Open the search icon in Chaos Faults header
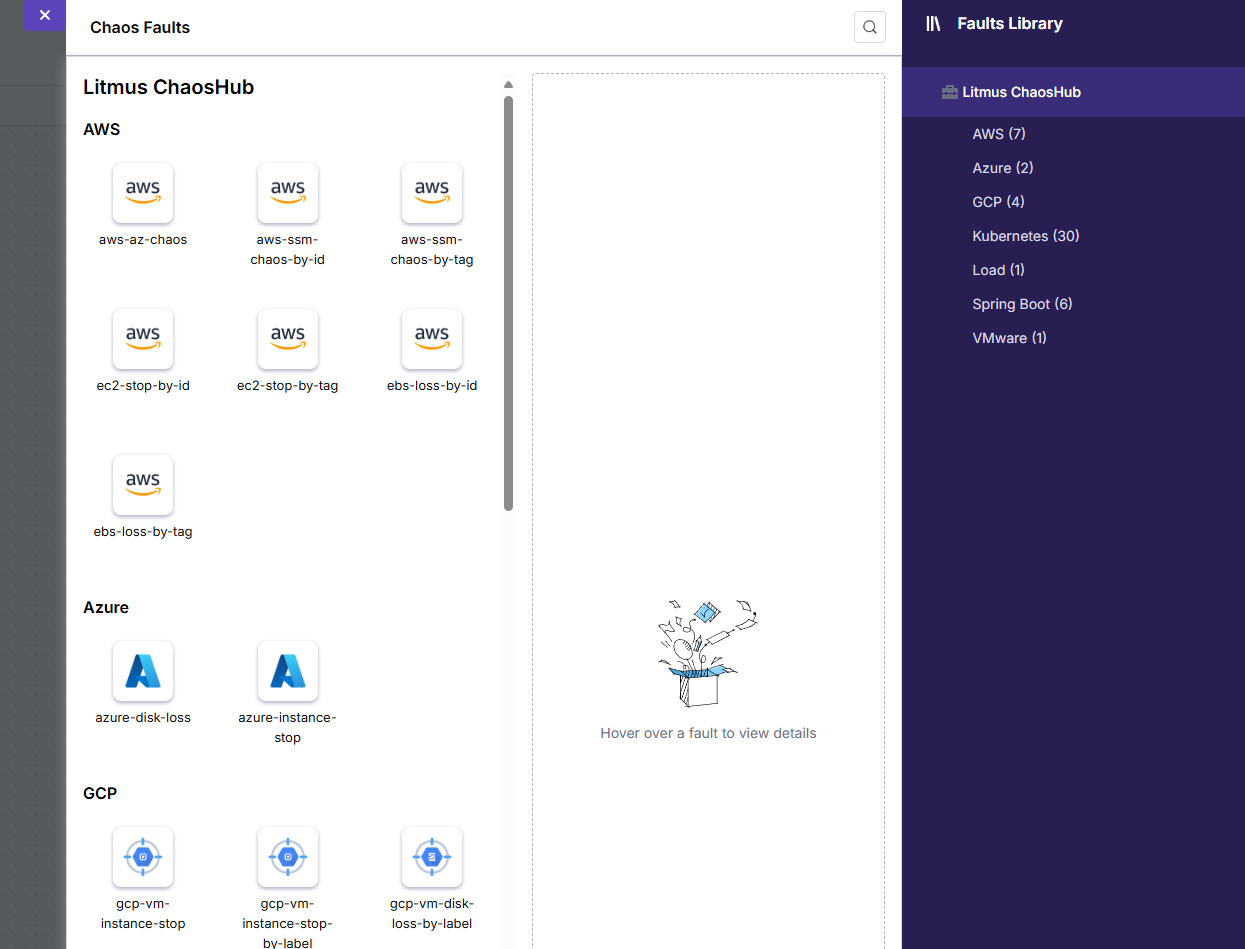This screenshot has height=949, width=1245. [x=870, y=27]
